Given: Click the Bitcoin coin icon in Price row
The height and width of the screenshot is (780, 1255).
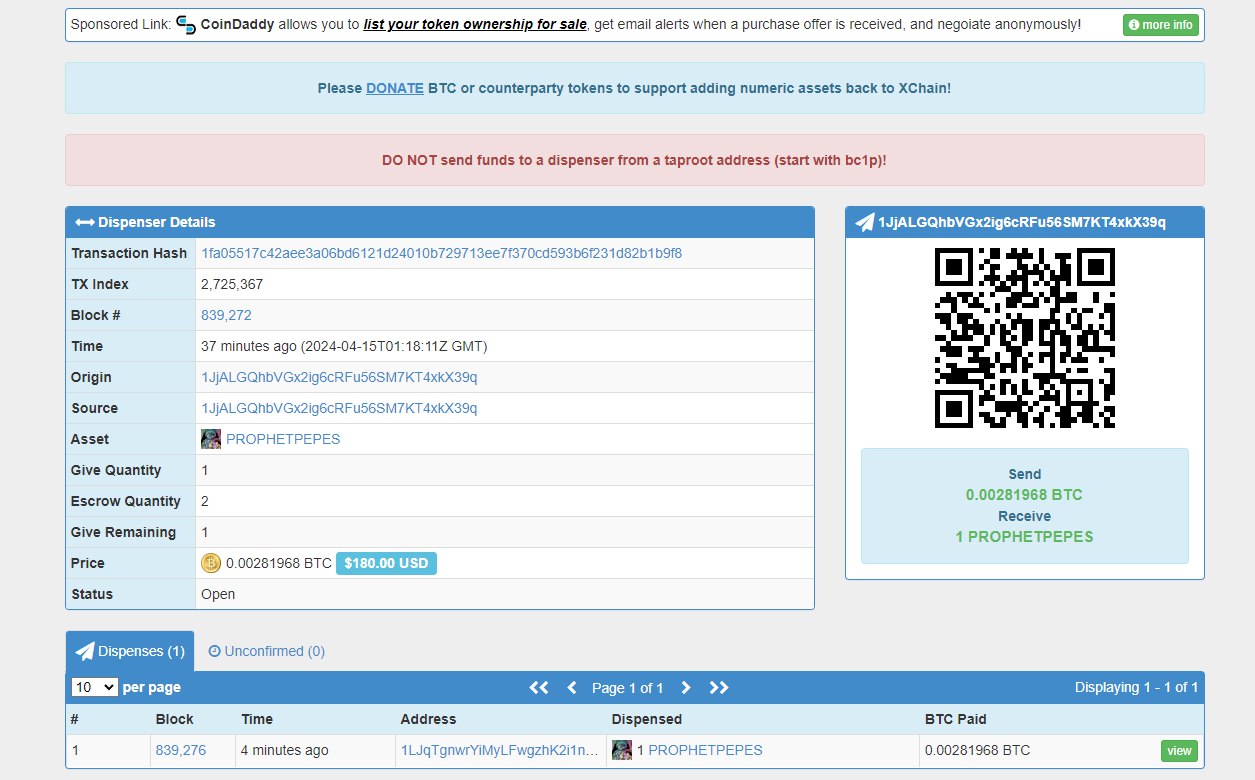Looking at the screenshot, I should click(x=211, y=563).
